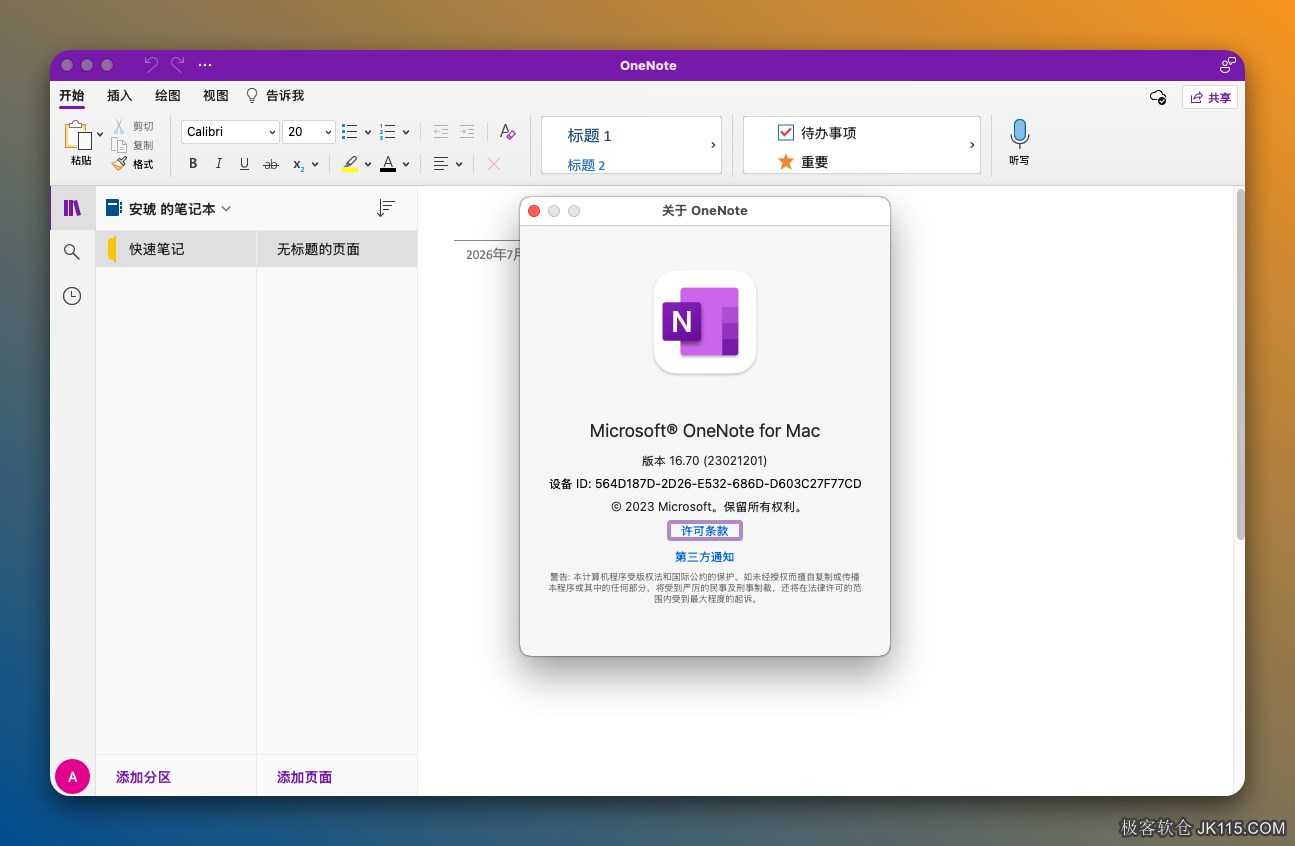The height and width of the screenshot is (846, 1295).
Task: Click the paragraph alignment icon
Action: [441, 164]
